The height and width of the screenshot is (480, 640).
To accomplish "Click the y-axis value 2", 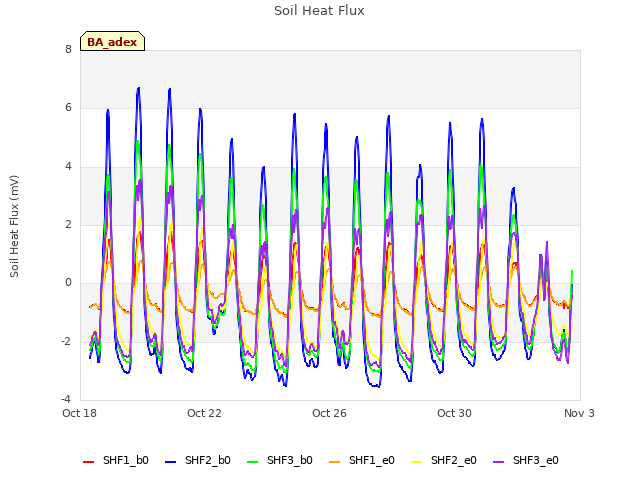I will [68, 224].
